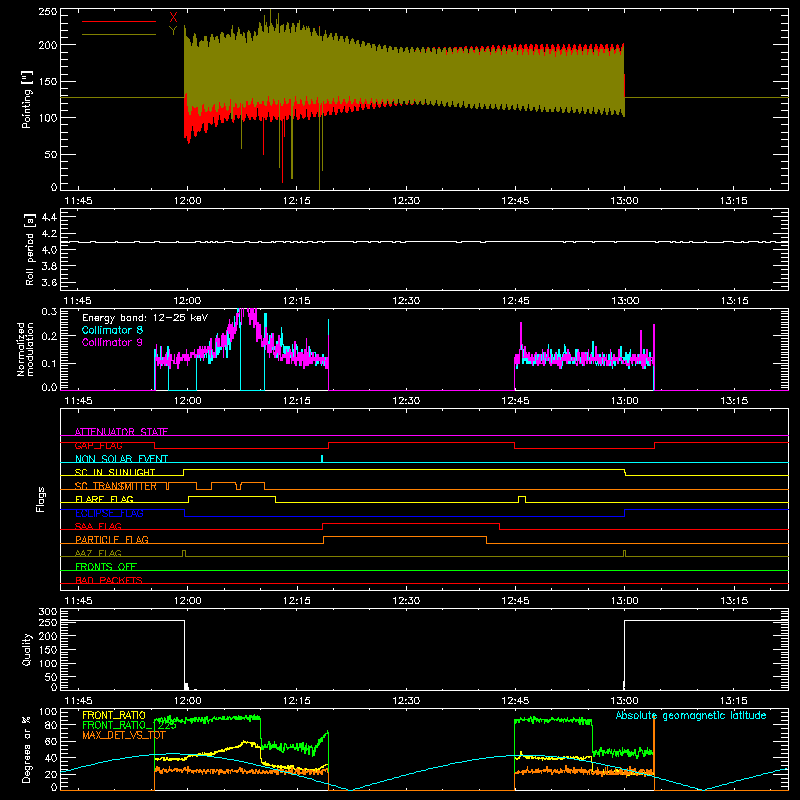Click the 12:30 tick label under the Roll period plot
Viewport: 800px width, 800px height.
point(406,301)
